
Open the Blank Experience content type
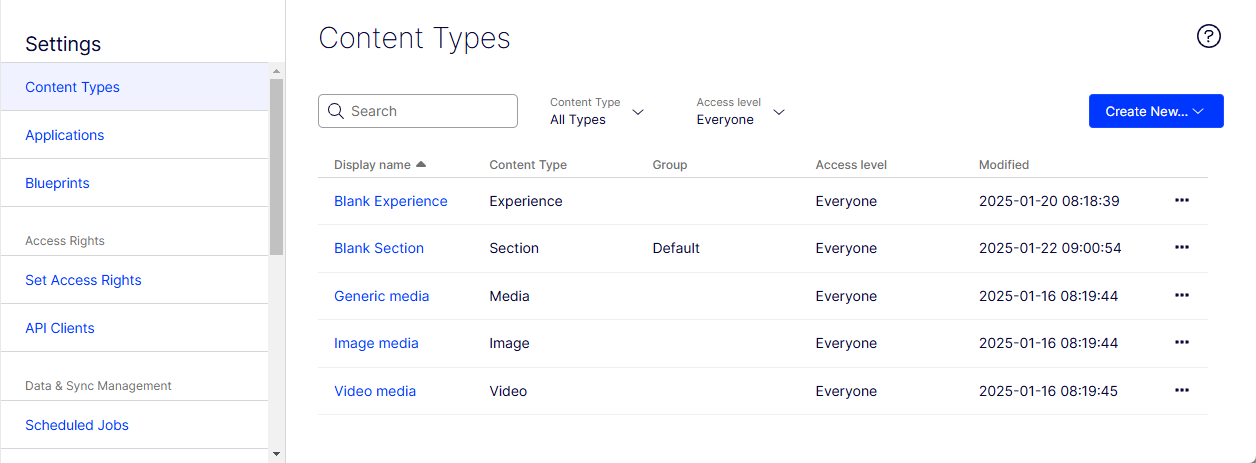pyautogui.click(x=391, y=201)
